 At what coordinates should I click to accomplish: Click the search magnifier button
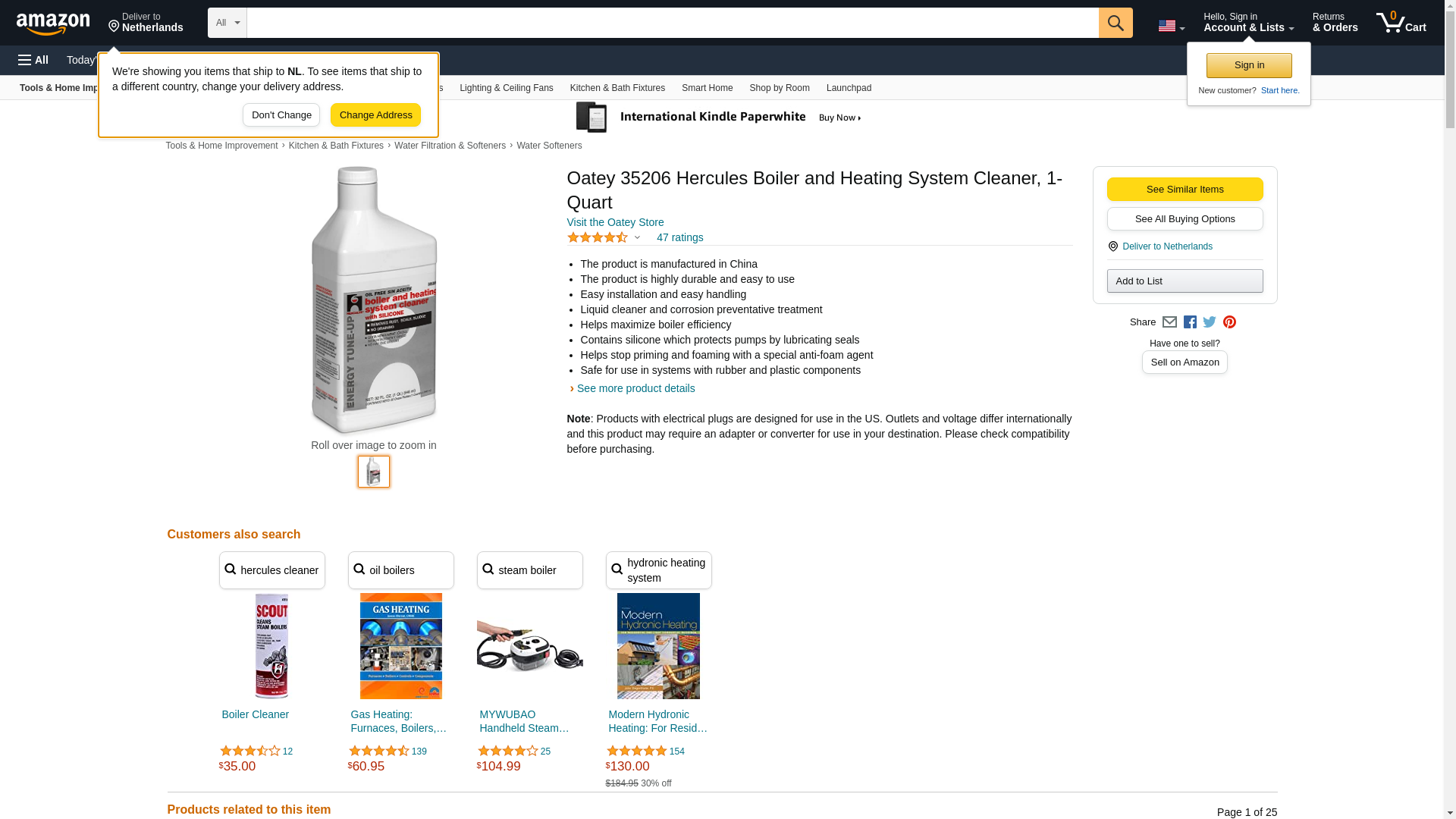pos(1116,23)
